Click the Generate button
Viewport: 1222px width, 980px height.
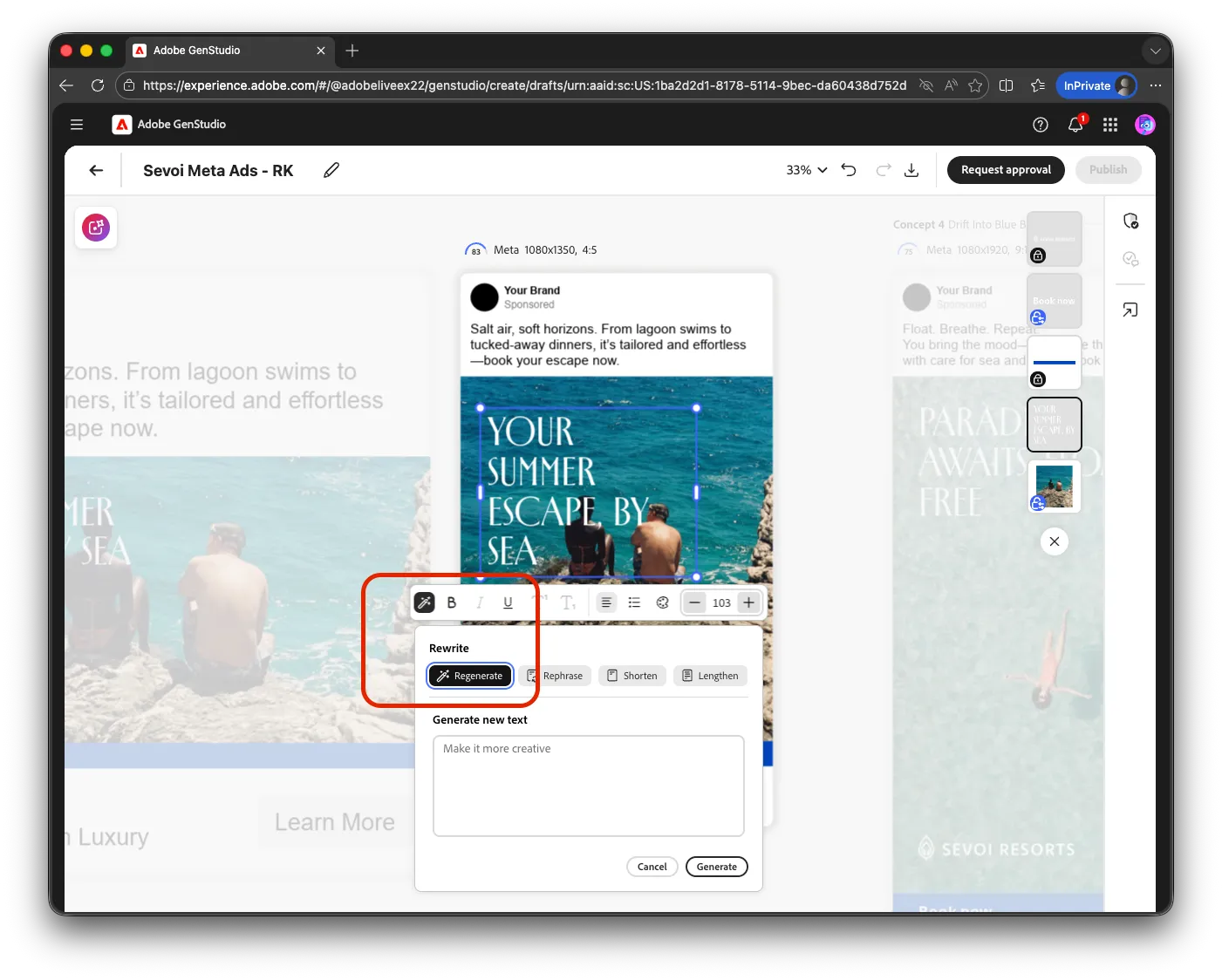pyautogui.click(x=717, y=867)
